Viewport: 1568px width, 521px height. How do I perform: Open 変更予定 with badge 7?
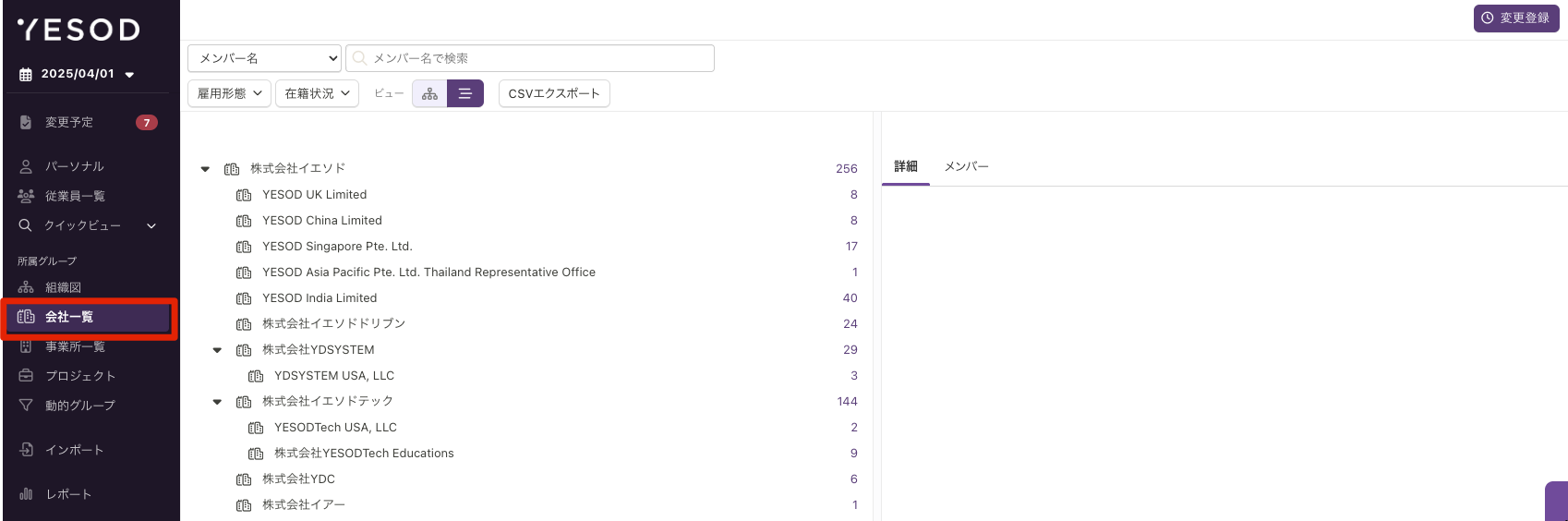pyautogui.click(x=88, y=122)
